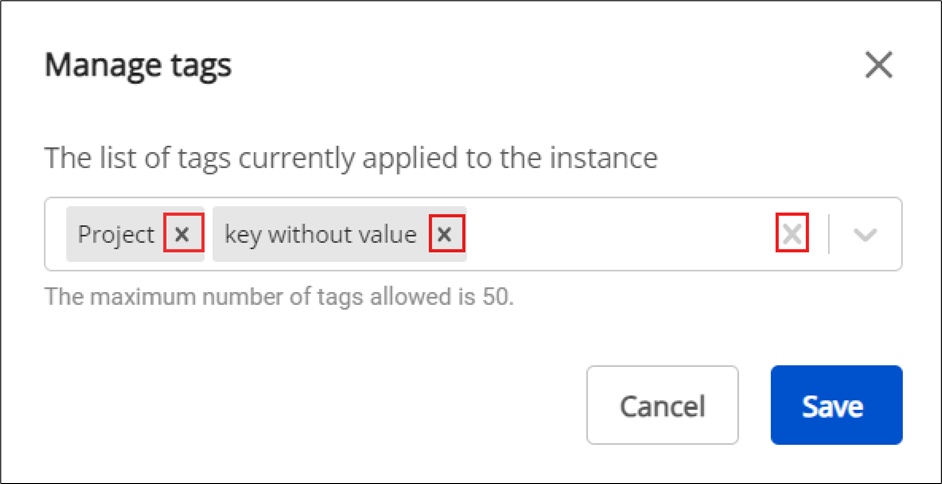Screen dimensions: 942x484
Task: Select the Project tag label
Action: [x=116, y=234]
